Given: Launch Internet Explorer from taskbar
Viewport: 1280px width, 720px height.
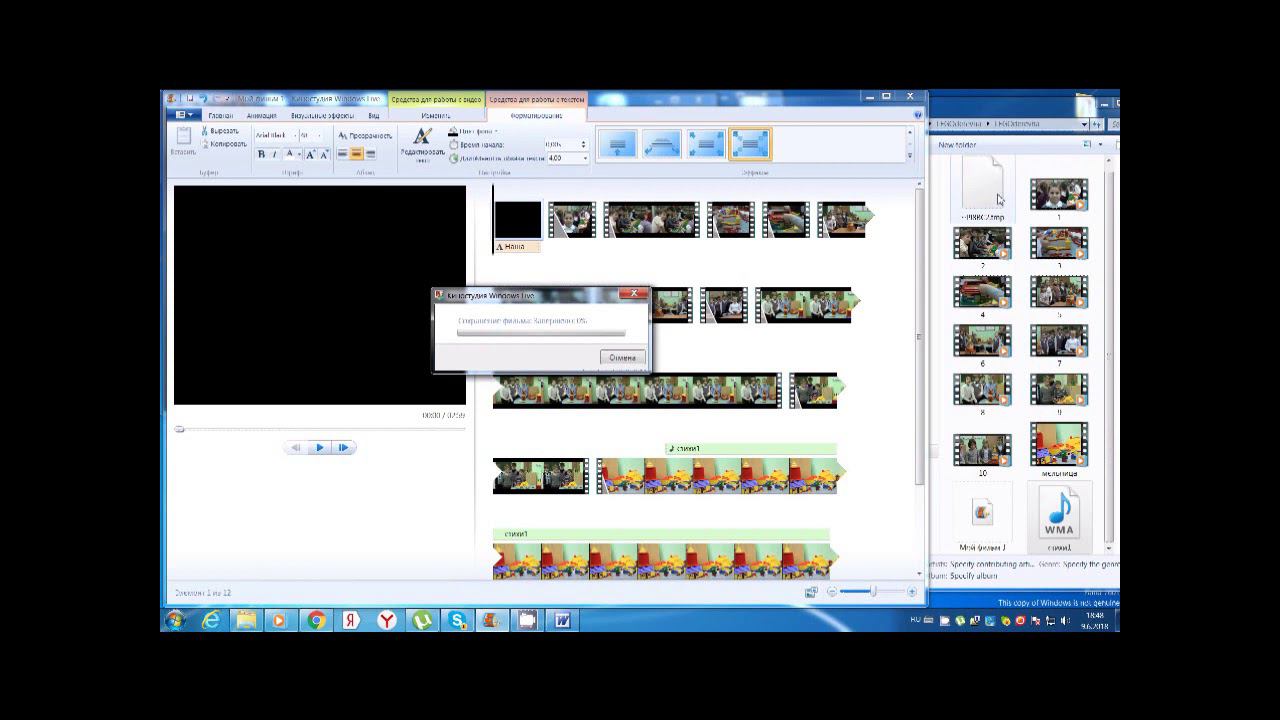Looking at the screenshot, I should pyautogui.click(x=211, y=620).
